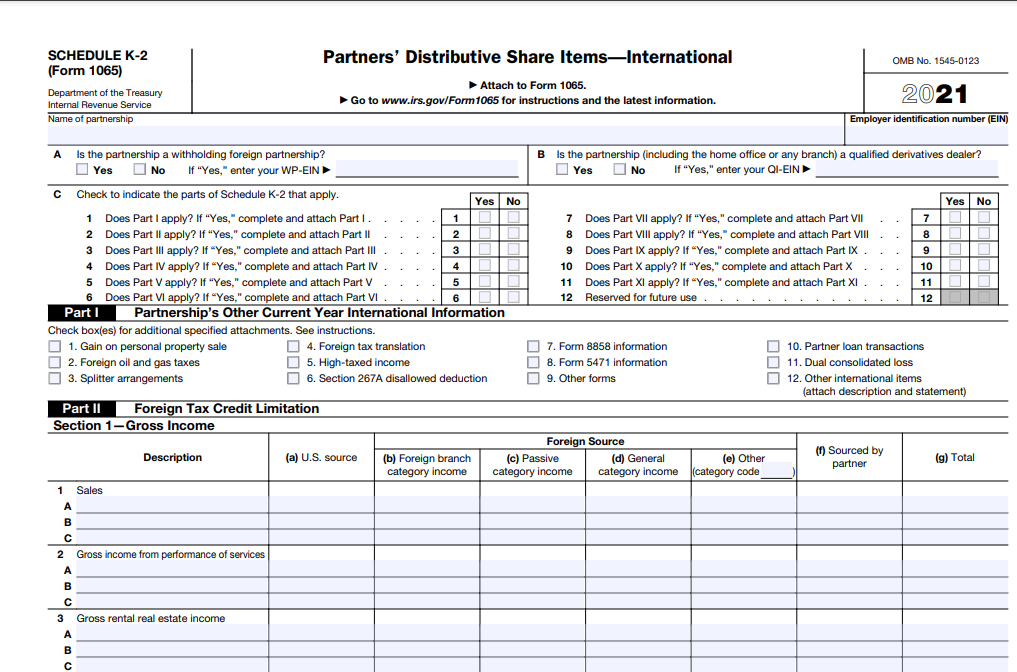The width and height of the screenshot is (1017, 672).
Task: Click the category code blank in column (e)
Action: coord(776,472)
